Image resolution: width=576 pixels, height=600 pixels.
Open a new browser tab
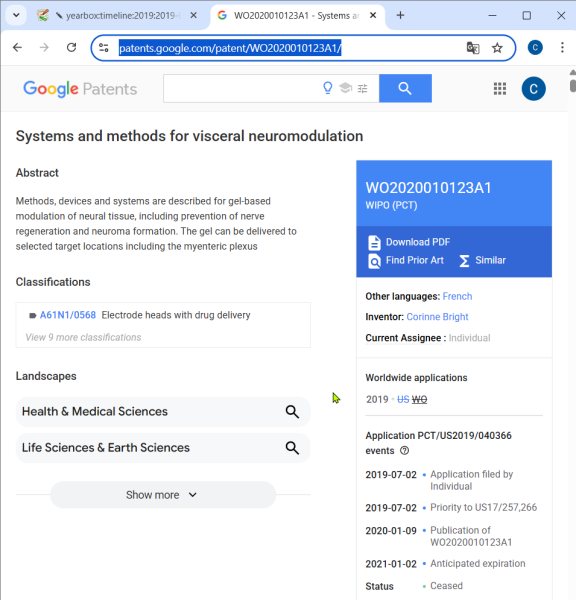400,15
